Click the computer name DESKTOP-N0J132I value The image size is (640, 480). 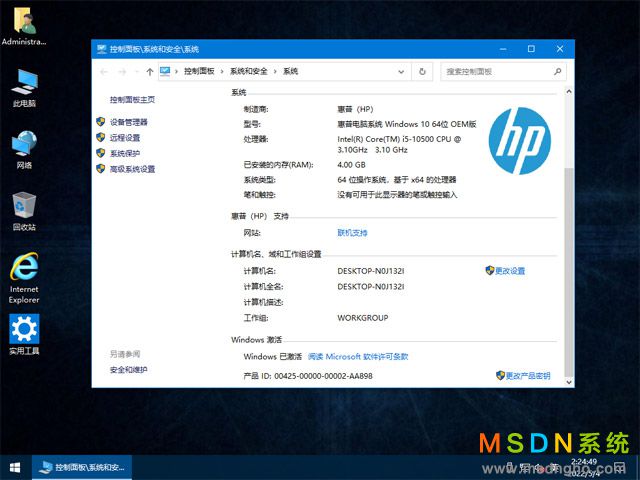click(371, 271)
